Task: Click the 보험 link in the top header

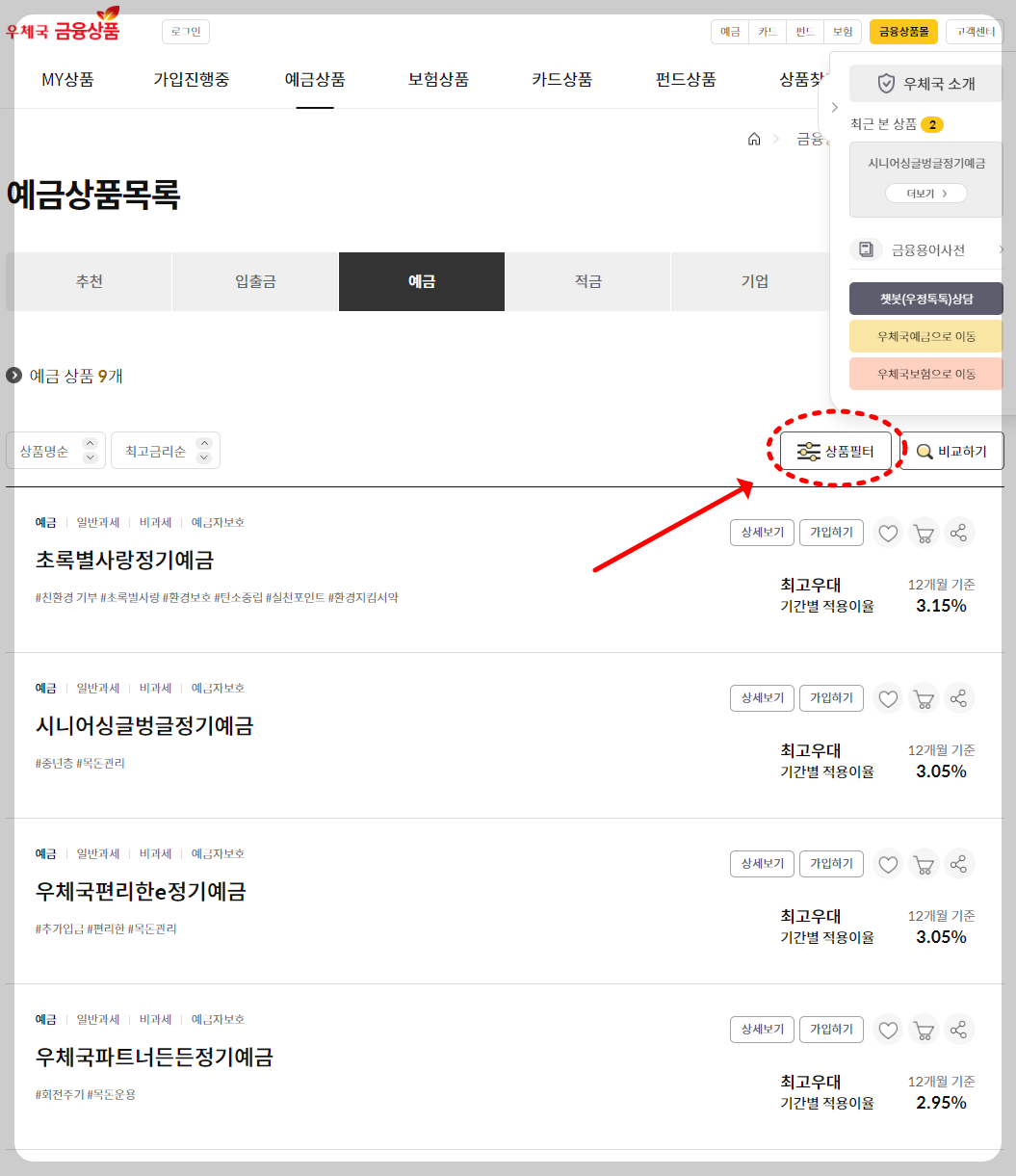Action: [x=843, y=32]
